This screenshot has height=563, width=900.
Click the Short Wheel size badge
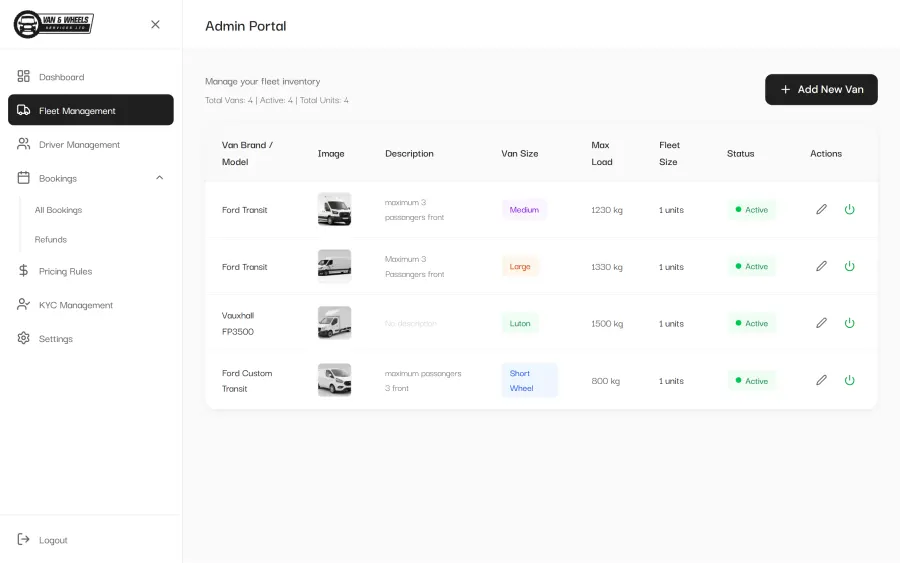[529, 380]
